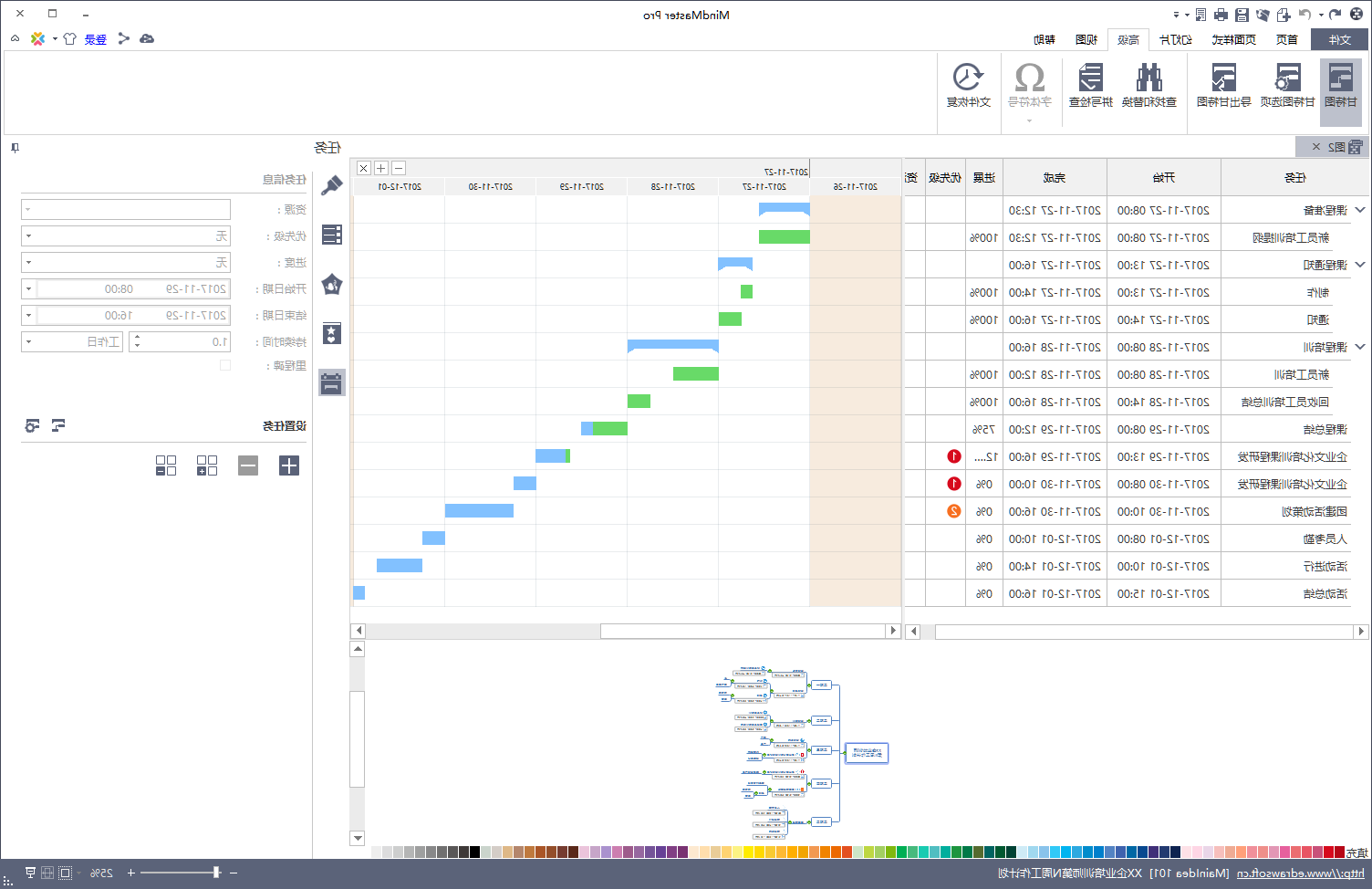Viewport: 1372px width, 889px height.
Task: Click the open file icon in the quick access bar
Action: coord(1263,15)
